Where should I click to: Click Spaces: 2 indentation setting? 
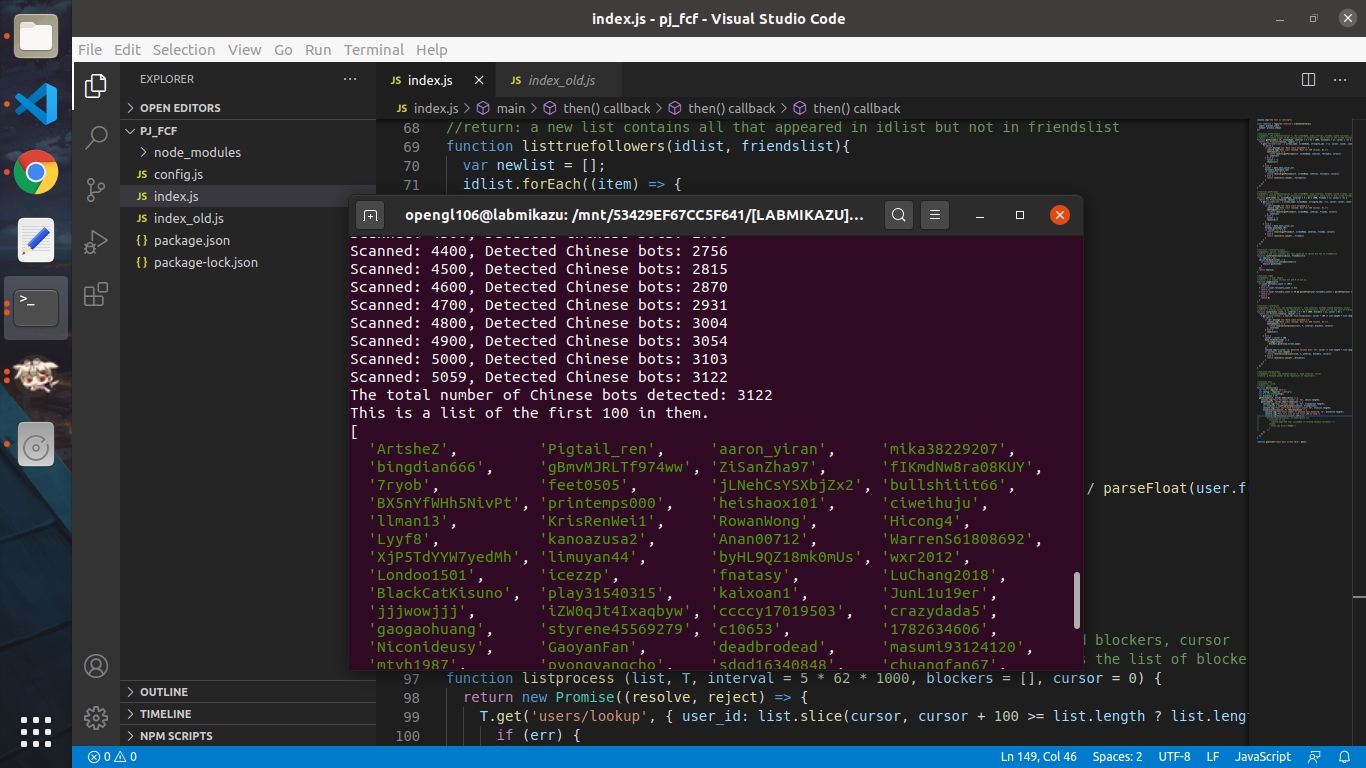(x=1117, y=757)
